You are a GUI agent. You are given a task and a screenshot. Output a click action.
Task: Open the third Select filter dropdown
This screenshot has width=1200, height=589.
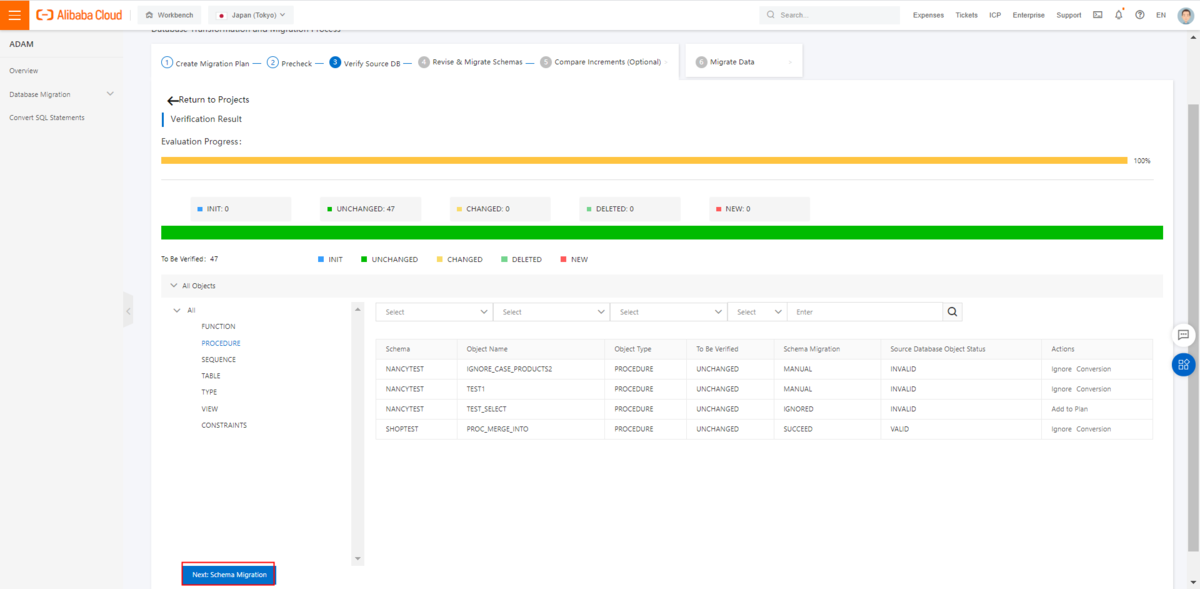(x=669, y=312)
